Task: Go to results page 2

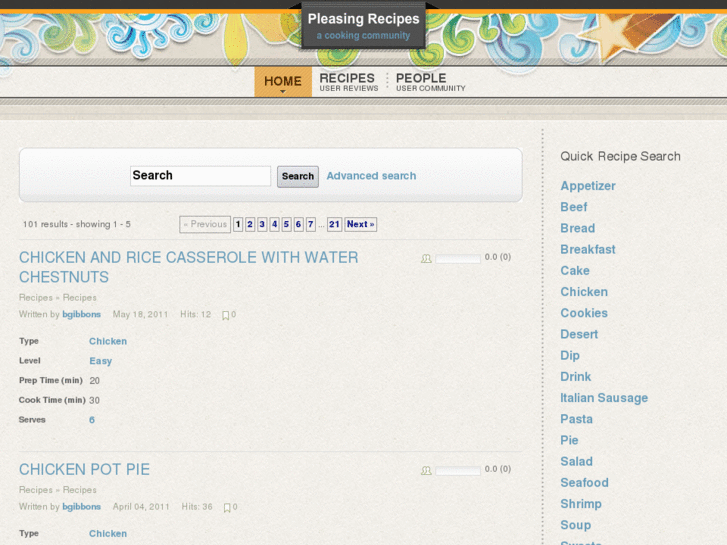Action: (250, 224)
